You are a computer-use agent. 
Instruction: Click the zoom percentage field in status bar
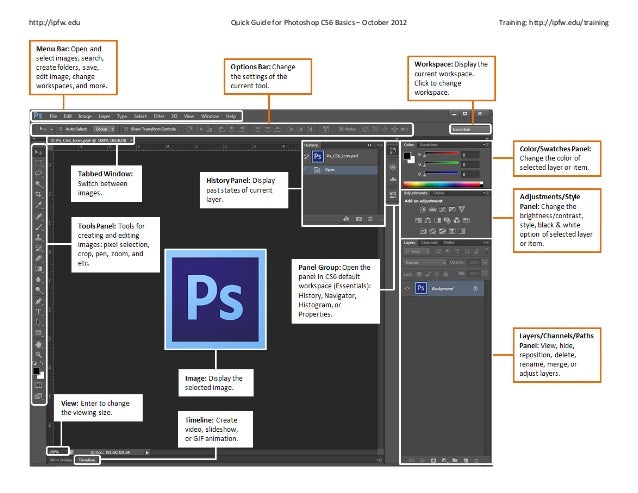[58, 452]
